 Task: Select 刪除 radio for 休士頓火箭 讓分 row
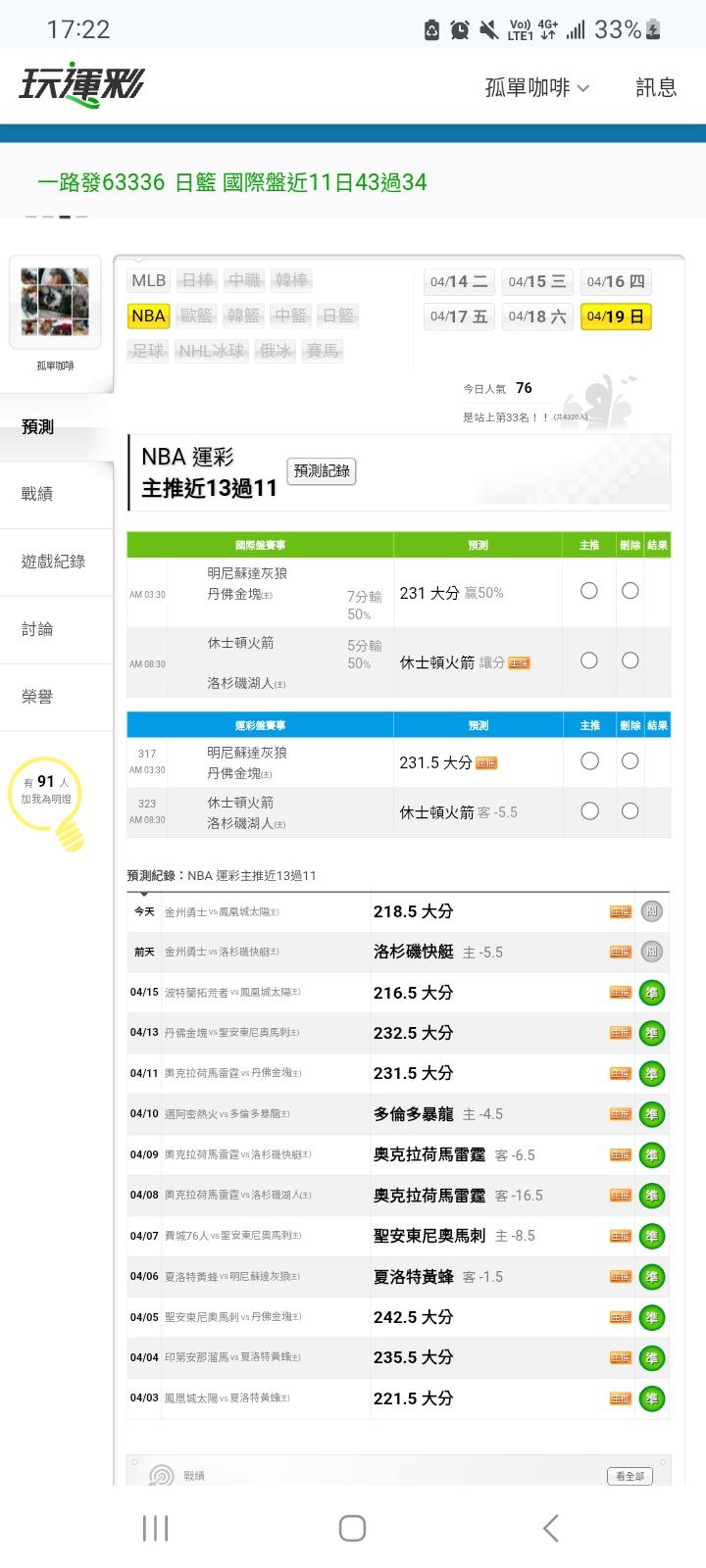pyautogui.click(x=630, y=661)
